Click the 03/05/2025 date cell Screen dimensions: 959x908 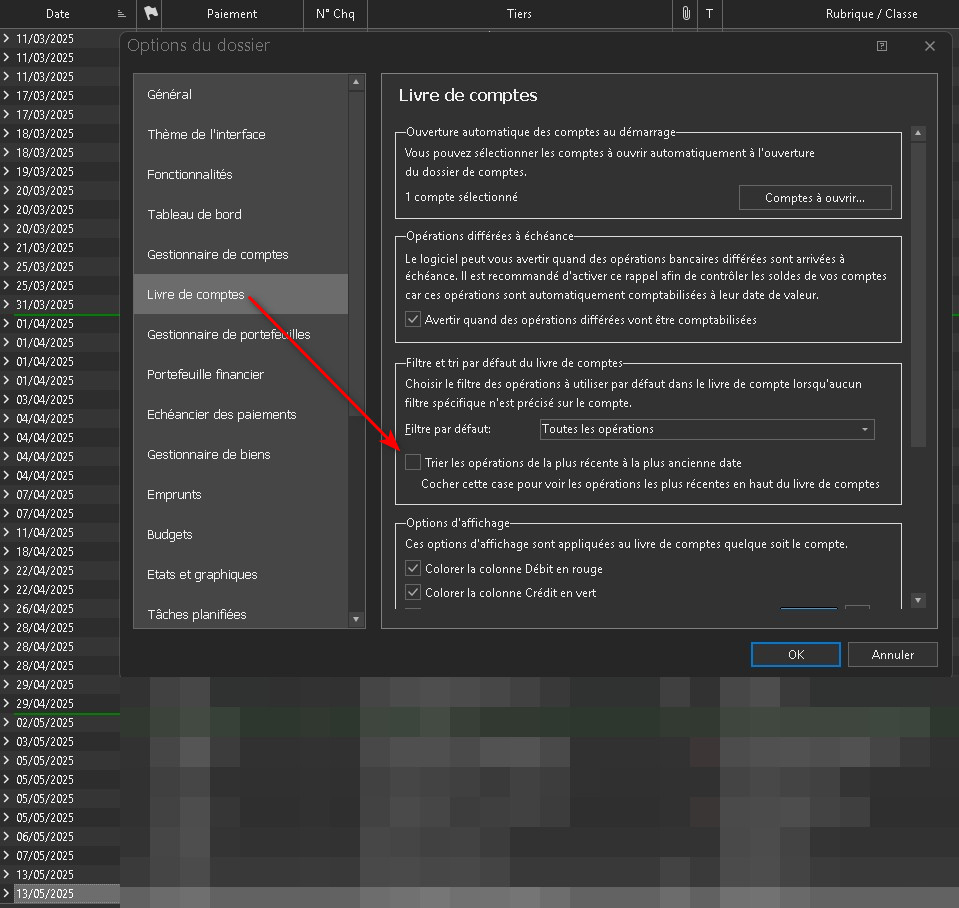coord(45,742)
